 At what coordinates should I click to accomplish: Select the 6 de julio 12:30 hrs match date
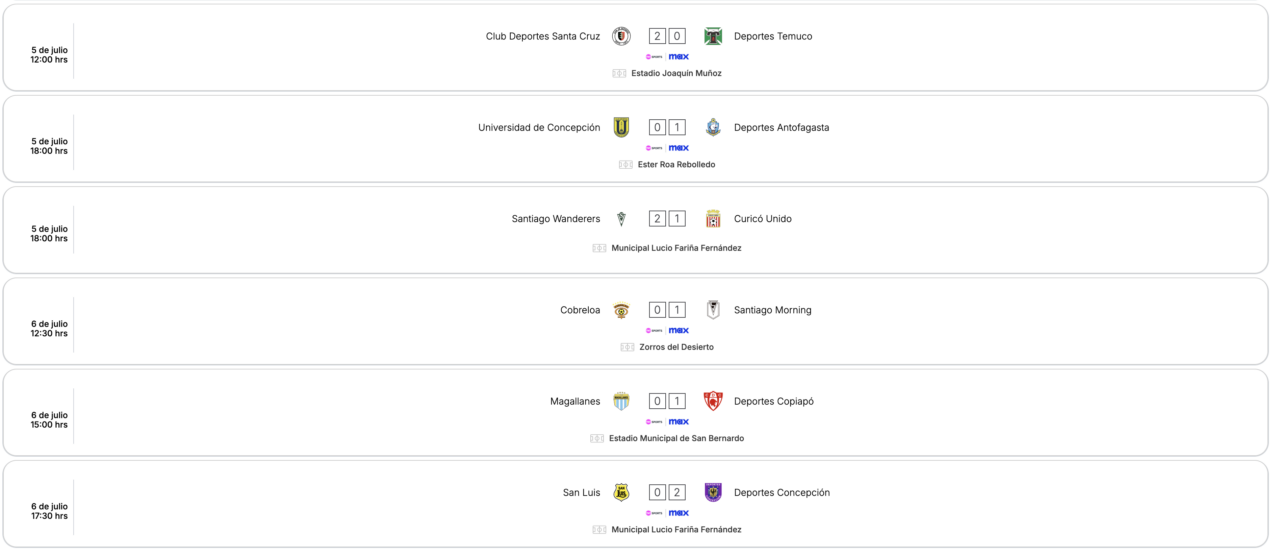[x=49, y=328]
